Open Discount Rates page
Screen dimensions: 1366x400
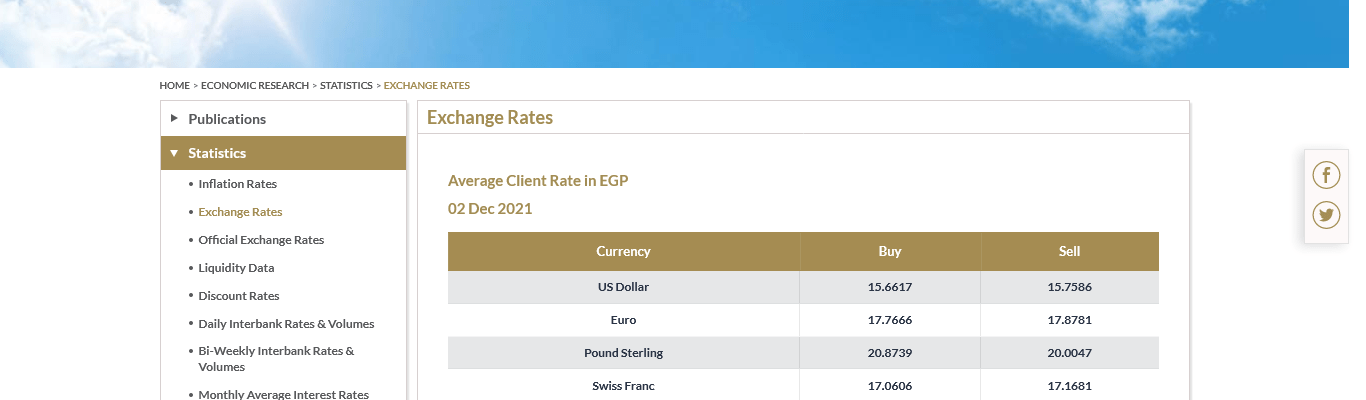(239, 296)
